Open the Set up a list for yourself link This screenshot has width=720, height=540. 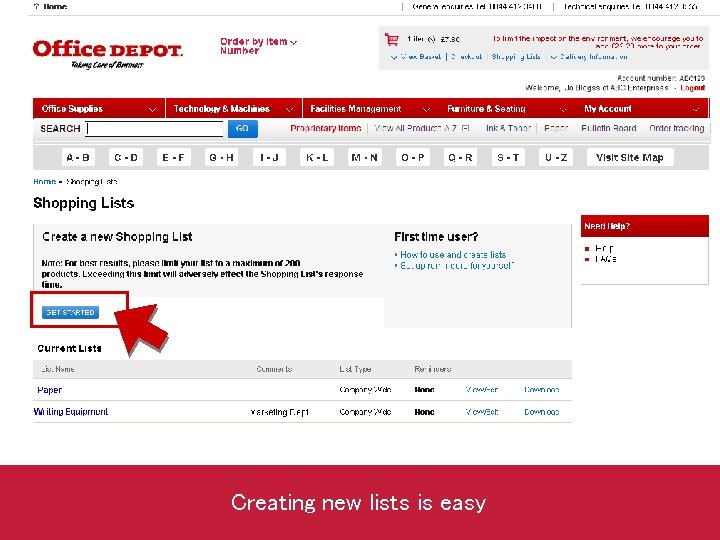[456, 266]
